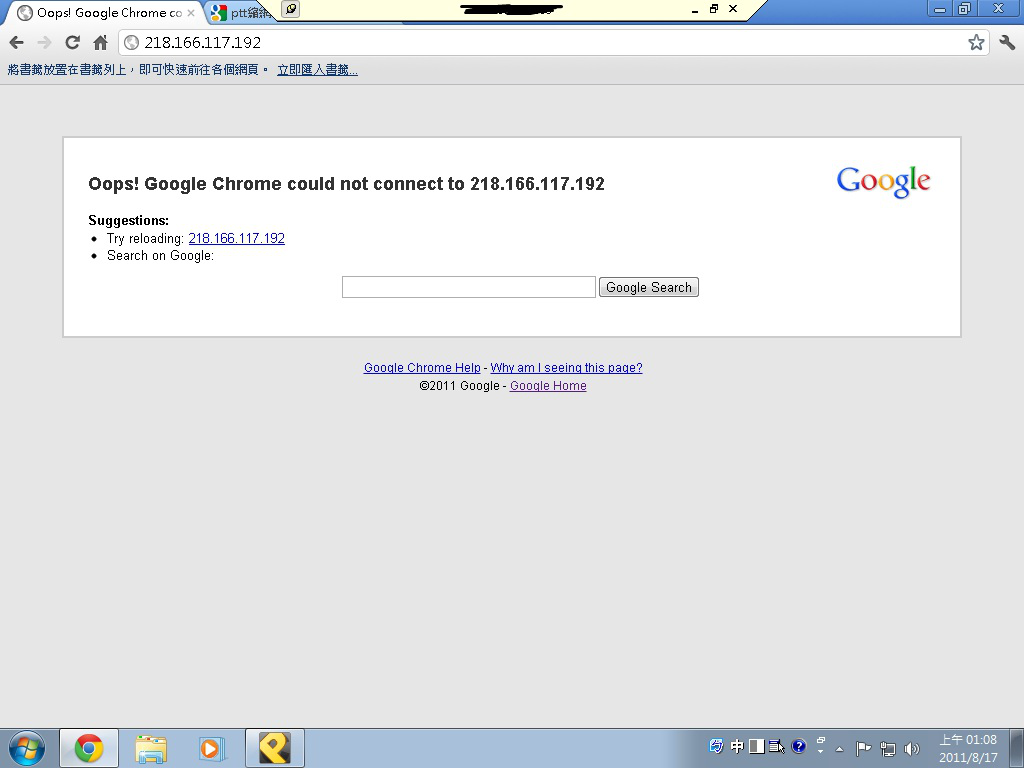This screenshot has width=1024, height=768.
Task: Close the 'Oops! Google Chrome' tab
Action: 191,13
